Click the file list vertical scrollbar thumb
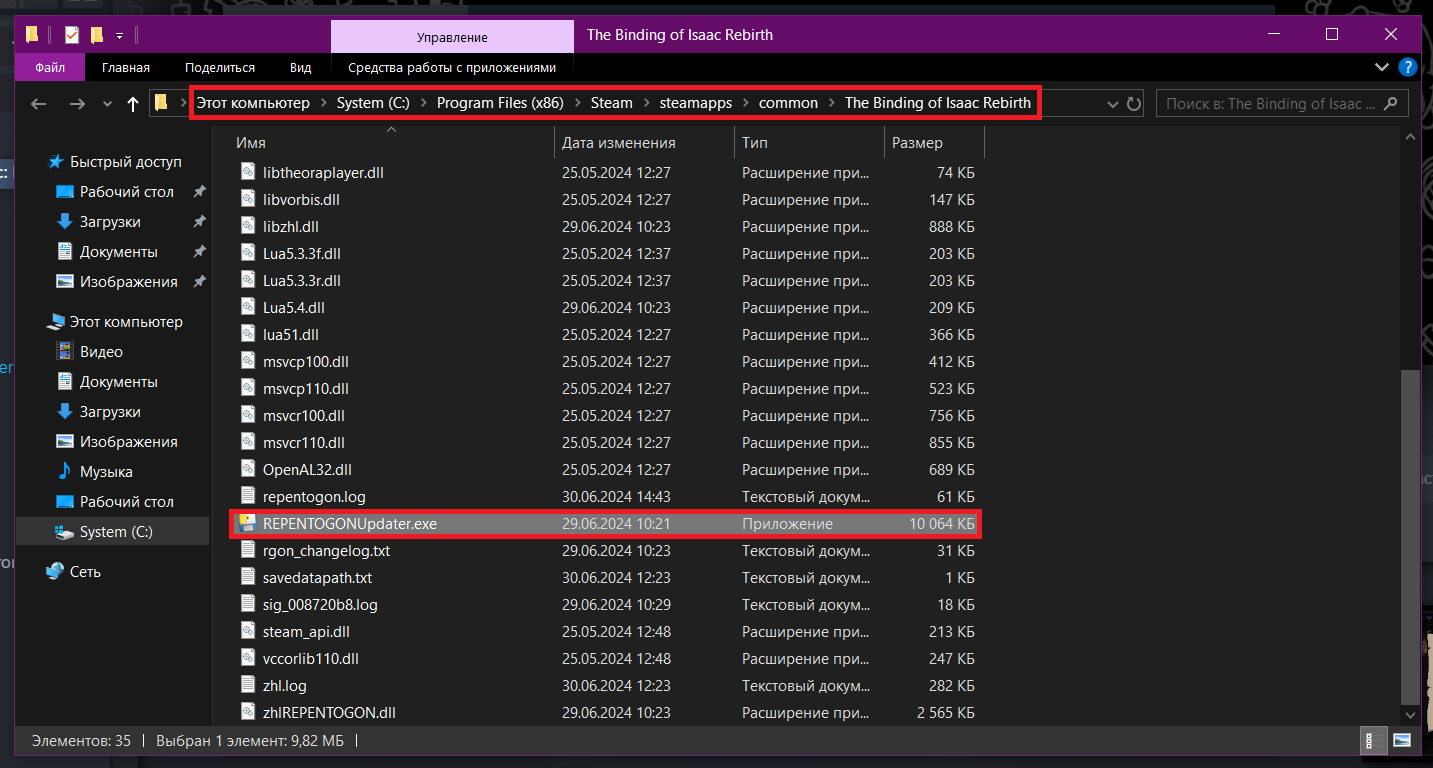 click(1410, 537)
